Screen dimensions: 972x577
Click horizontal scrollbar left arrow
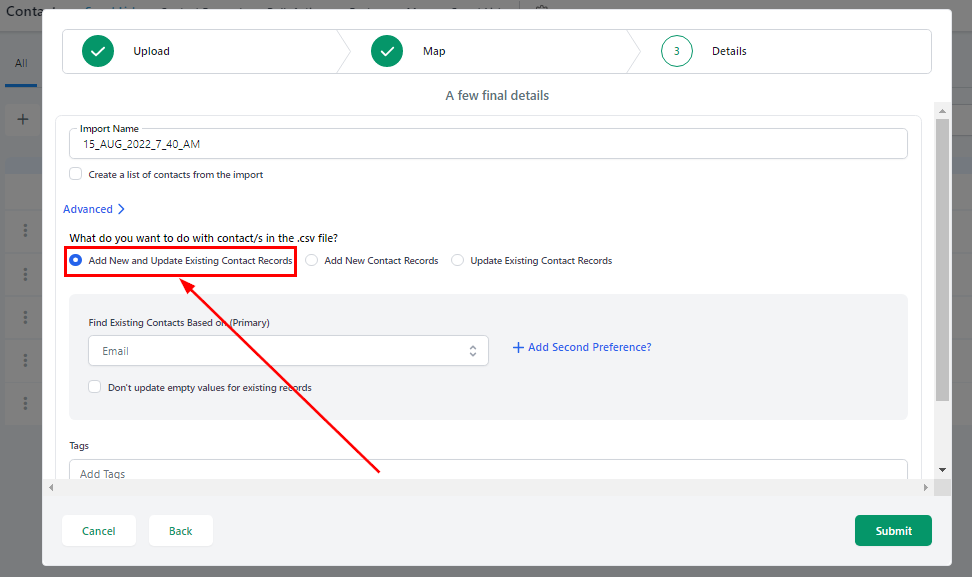51,488
